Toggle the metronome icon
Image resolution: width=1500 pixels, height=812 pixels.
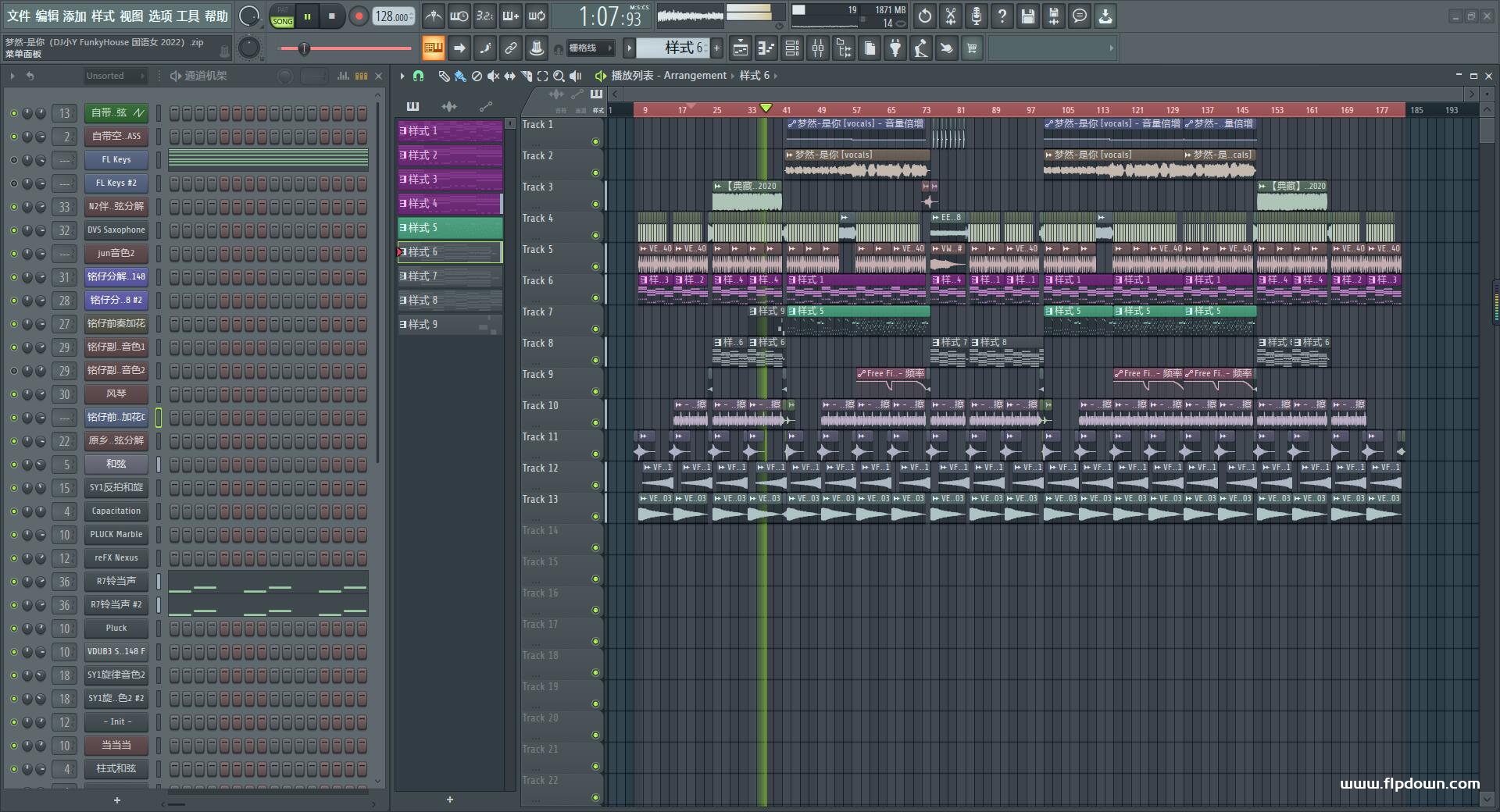(x=433, y=16)
